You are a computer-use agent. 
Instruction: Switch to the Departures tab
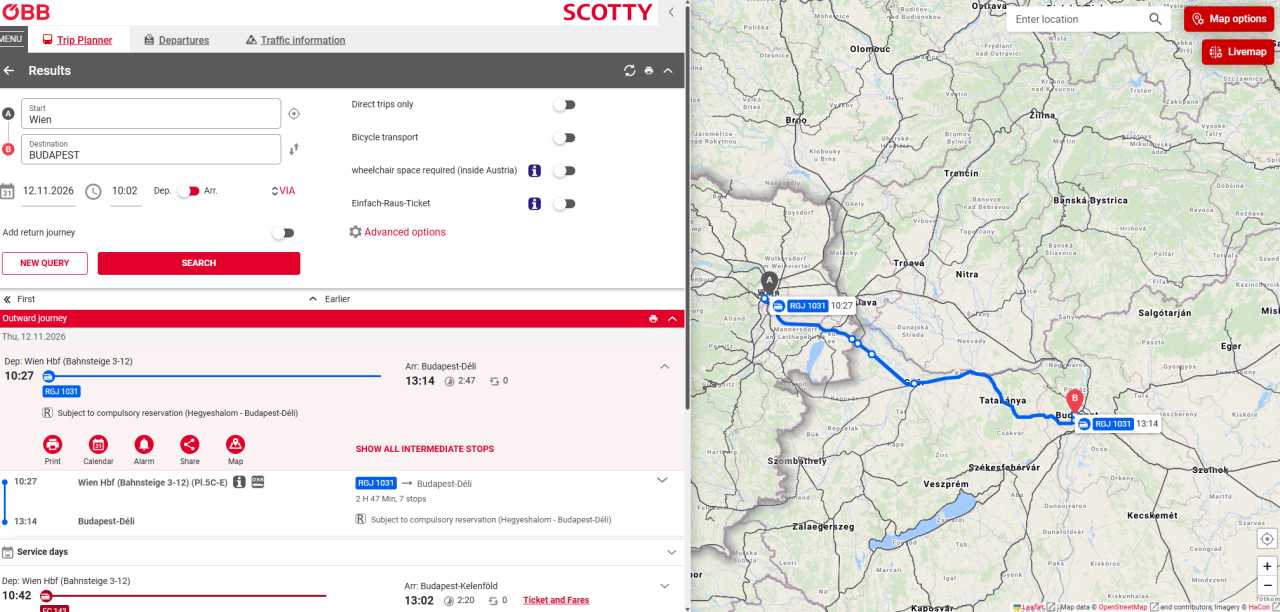pyautogui.click(x=176, y=40)
